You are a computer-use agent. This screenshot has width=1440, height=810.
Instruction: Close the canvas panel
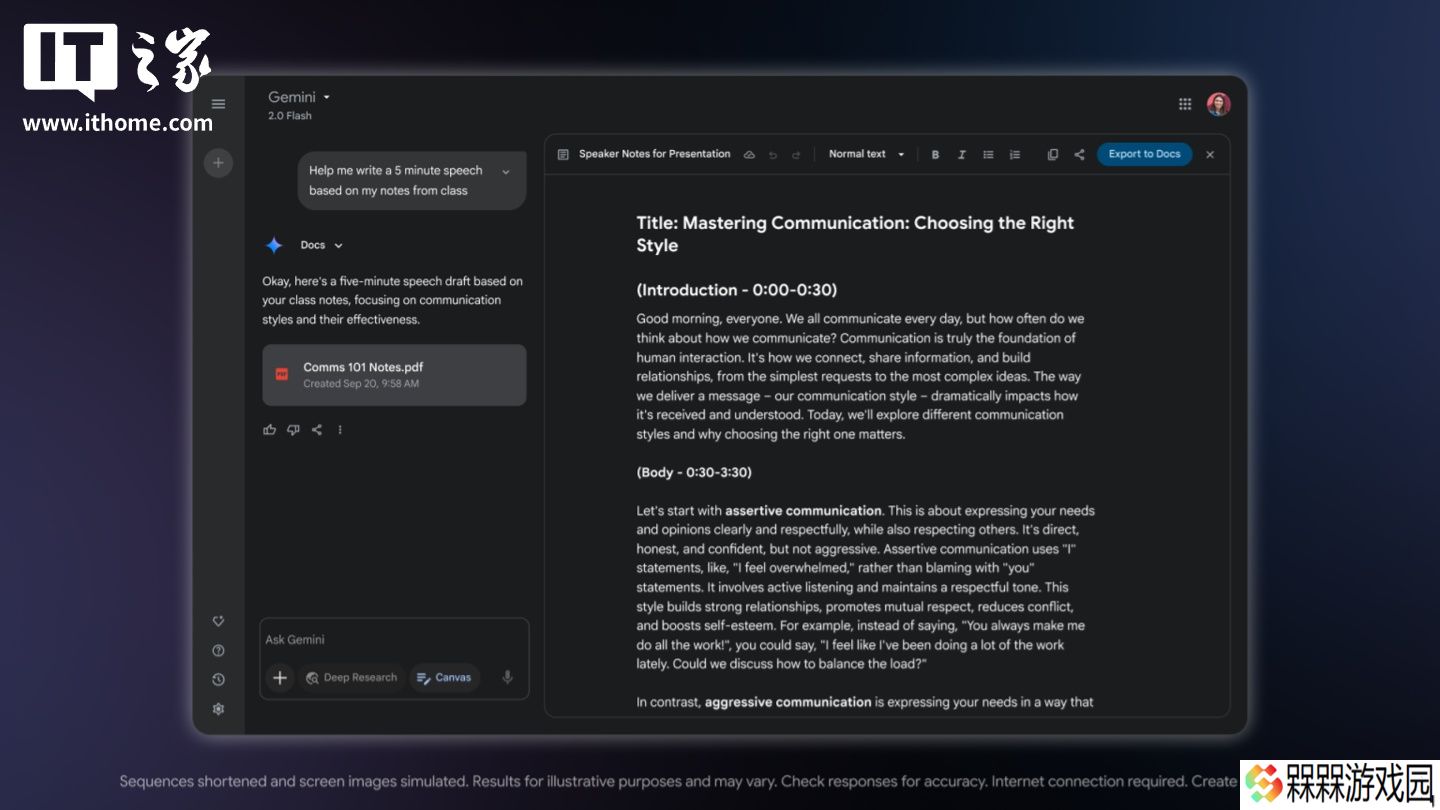[1210, 154]
